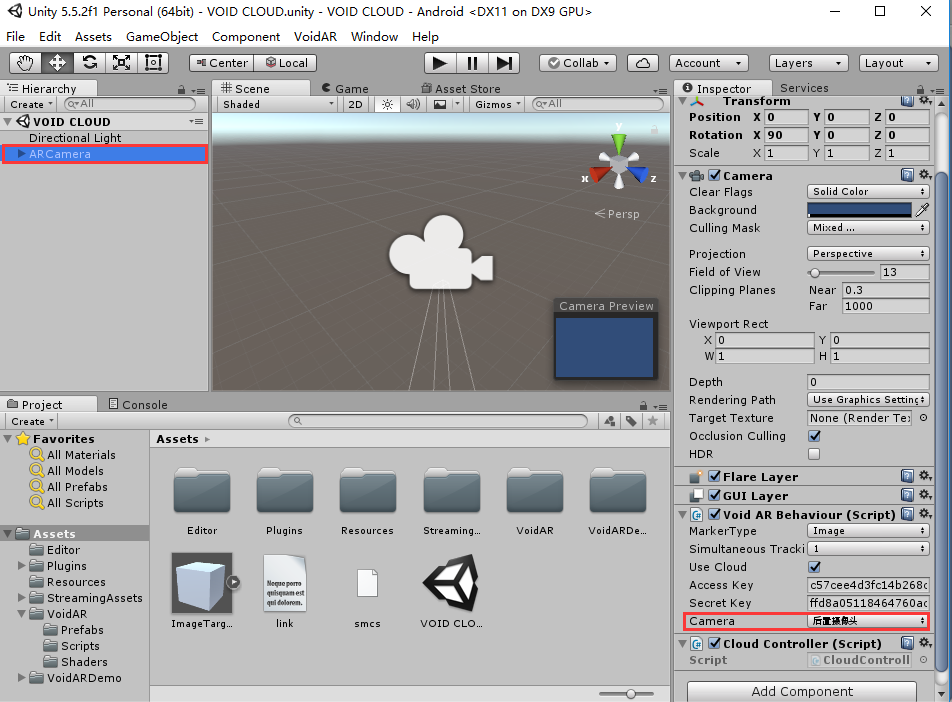Toggle Use Cloud checkbox

pos(814,567)
